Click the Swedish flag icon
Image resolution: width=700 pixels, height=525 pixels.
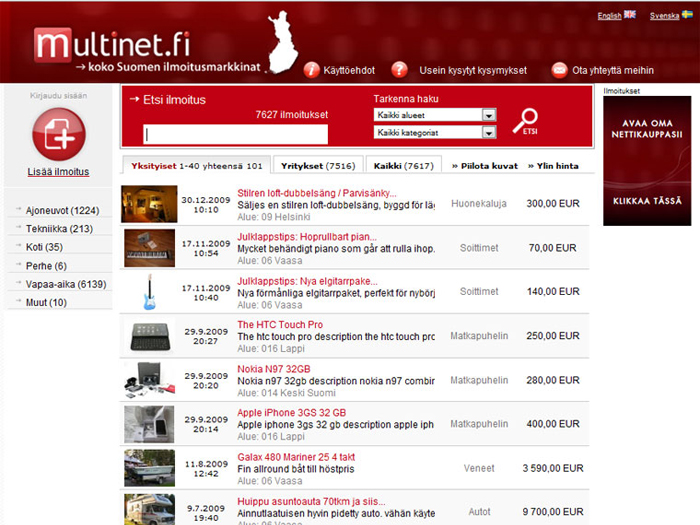pyautogui.click(x=687, y=15)
